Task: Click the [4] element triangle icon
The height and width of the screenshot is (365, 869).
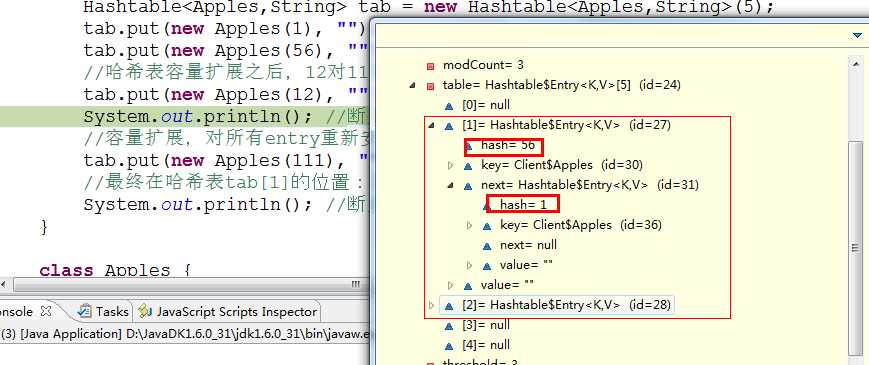Action: coord(449,345)
